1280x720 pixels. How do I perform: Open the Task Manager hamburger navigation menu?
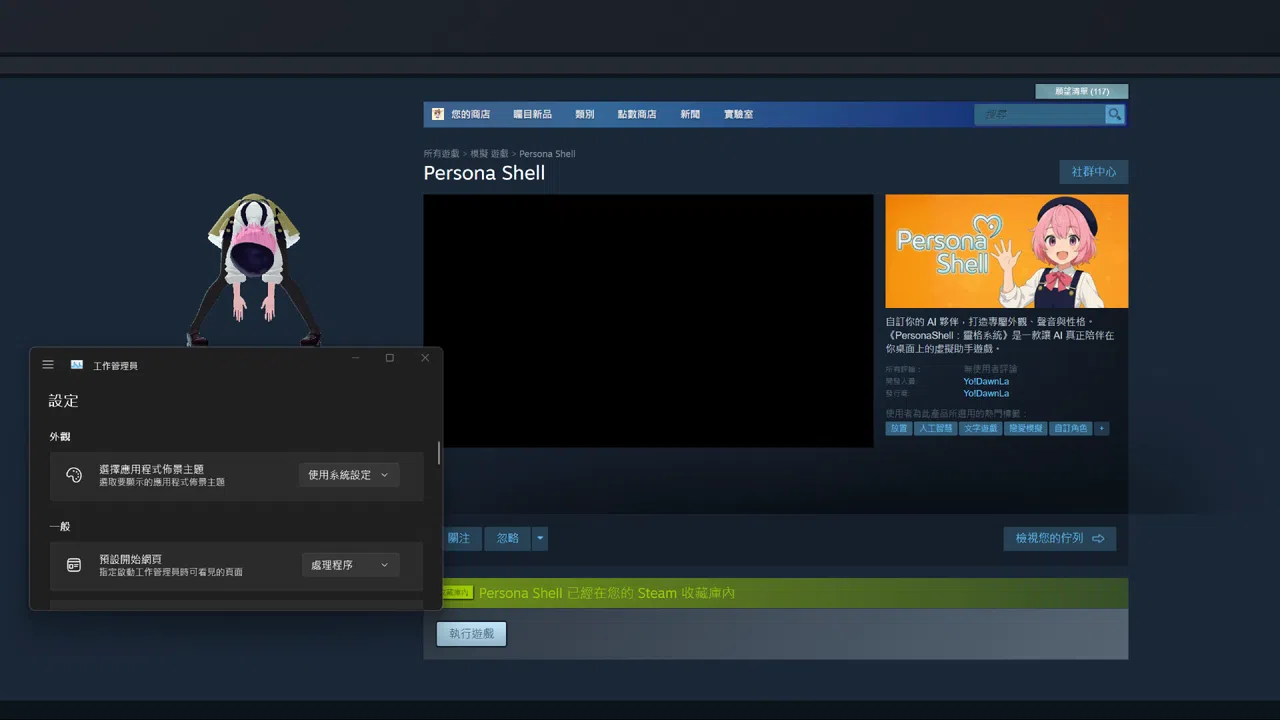(x=48, y=365)
